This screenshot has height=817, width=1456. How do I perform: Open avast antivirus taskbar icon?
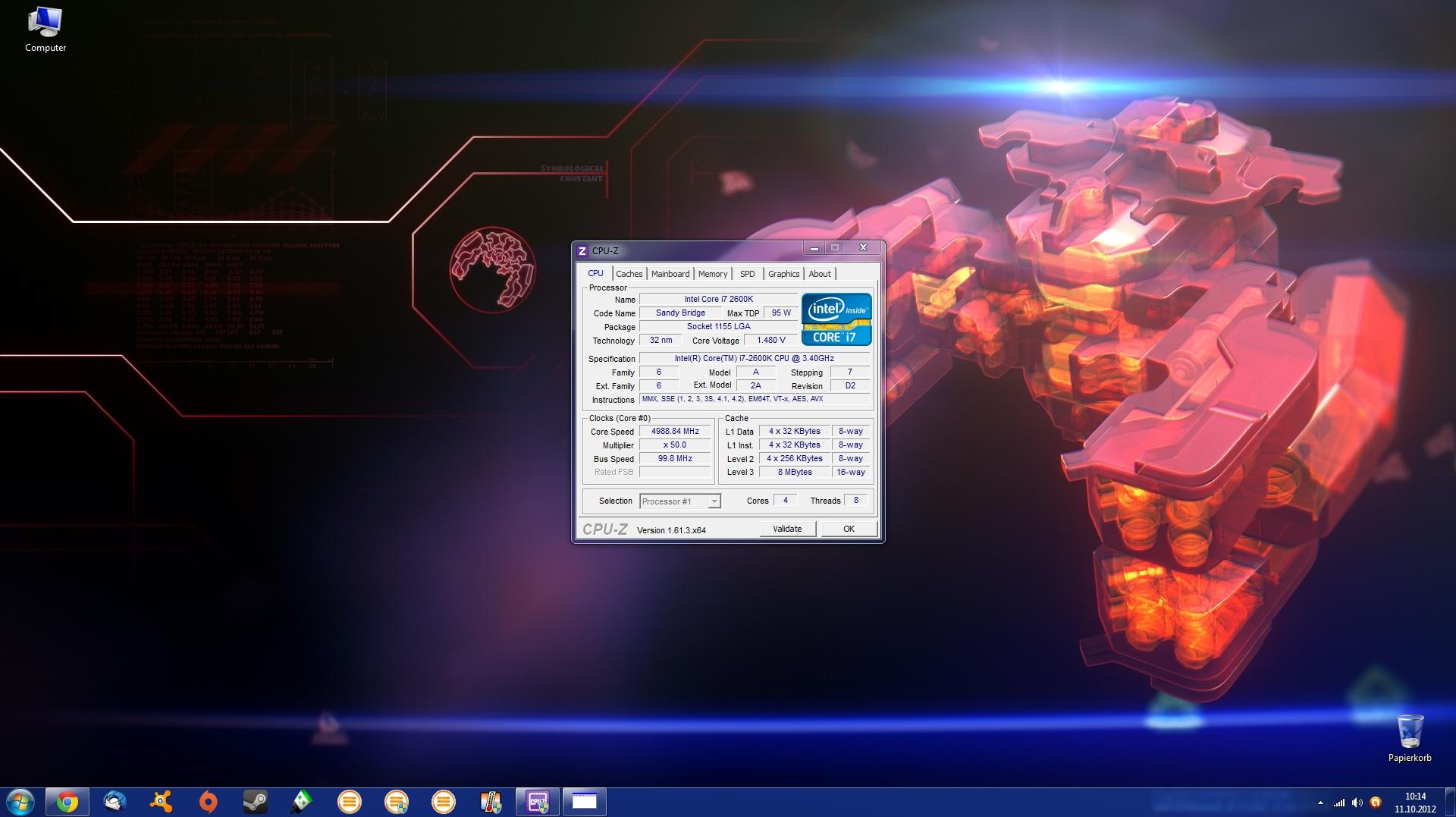(162, 802)
